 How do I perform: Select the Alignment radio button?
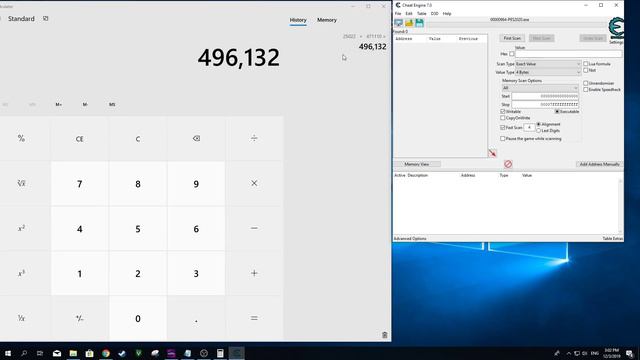click(539, 124)
